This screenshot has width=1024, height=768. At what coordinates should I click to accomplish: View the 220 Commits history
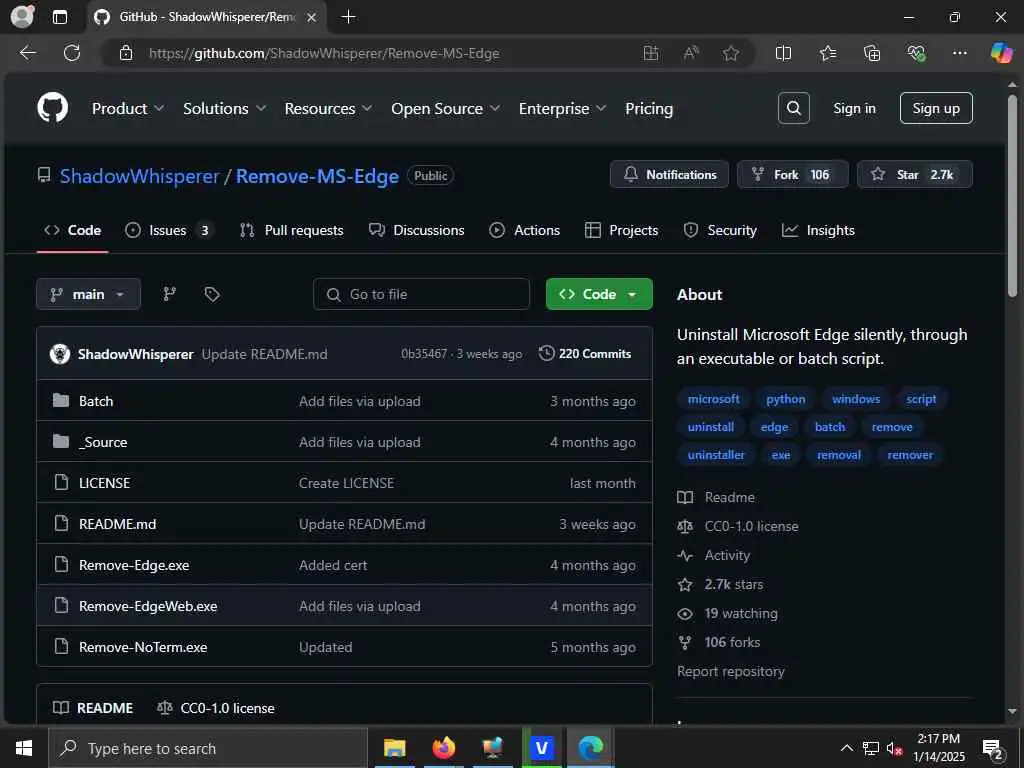point(585,353)
